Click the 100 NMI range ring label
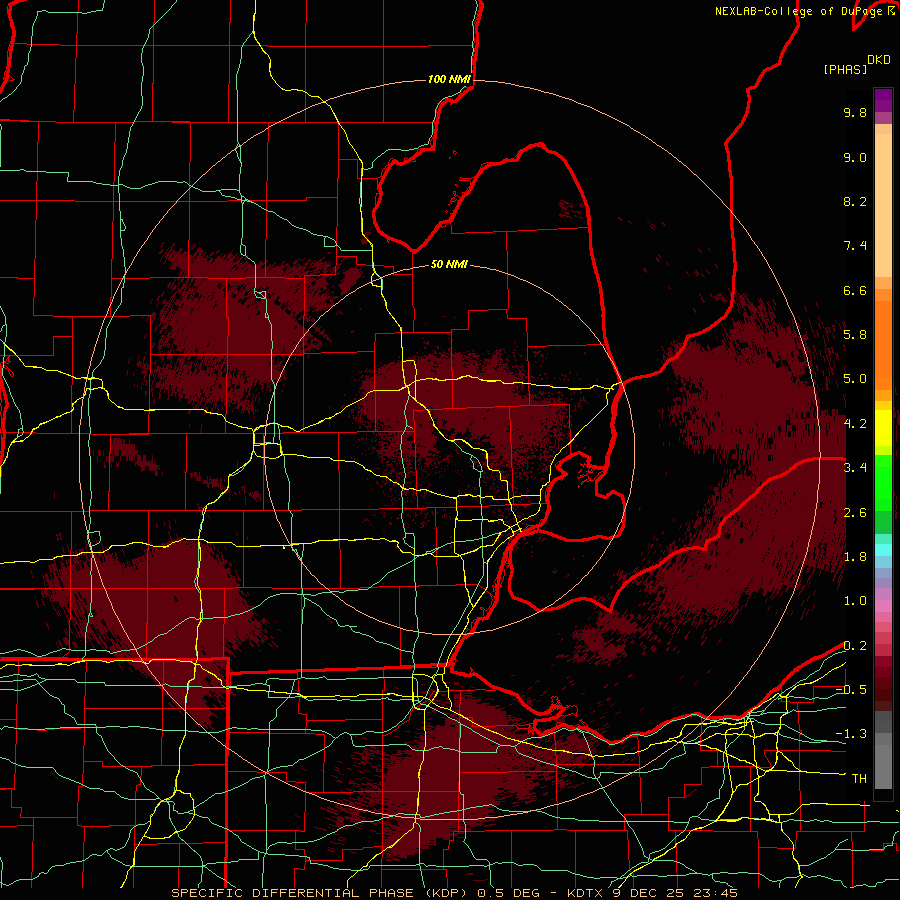 tap(449, 79)
